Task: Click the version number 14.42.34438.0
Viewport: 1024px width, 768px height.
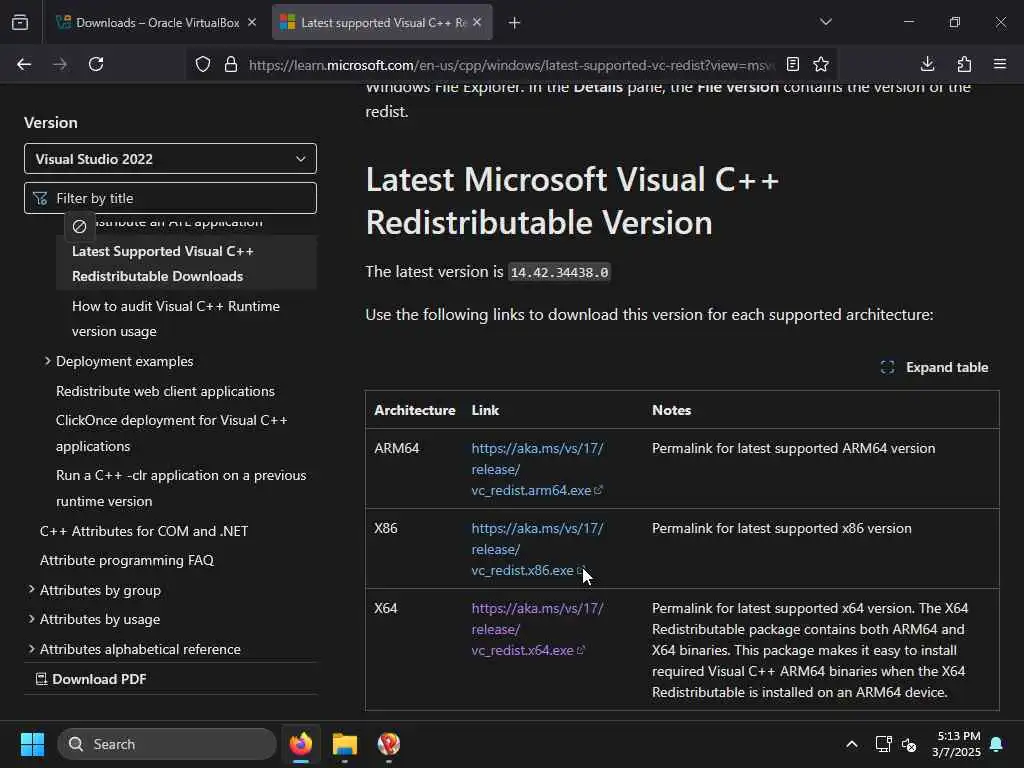Action: (559, 272)
